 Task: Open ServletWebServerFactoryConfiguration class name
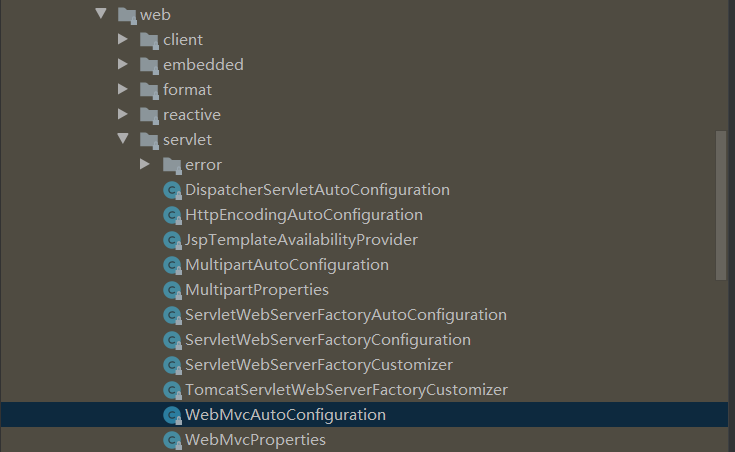[328, 340]
